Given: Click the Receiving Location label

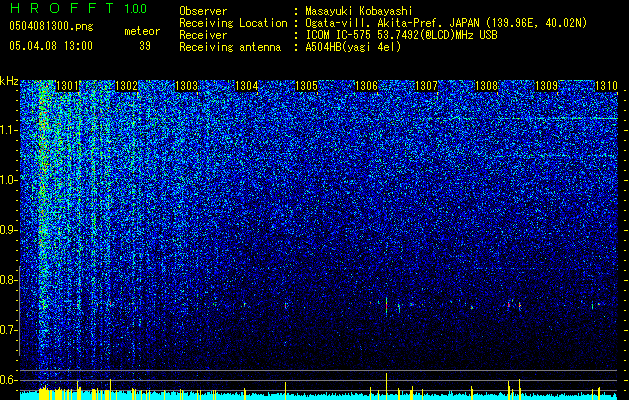Looking at the screenshot, I should pos(233,23).
